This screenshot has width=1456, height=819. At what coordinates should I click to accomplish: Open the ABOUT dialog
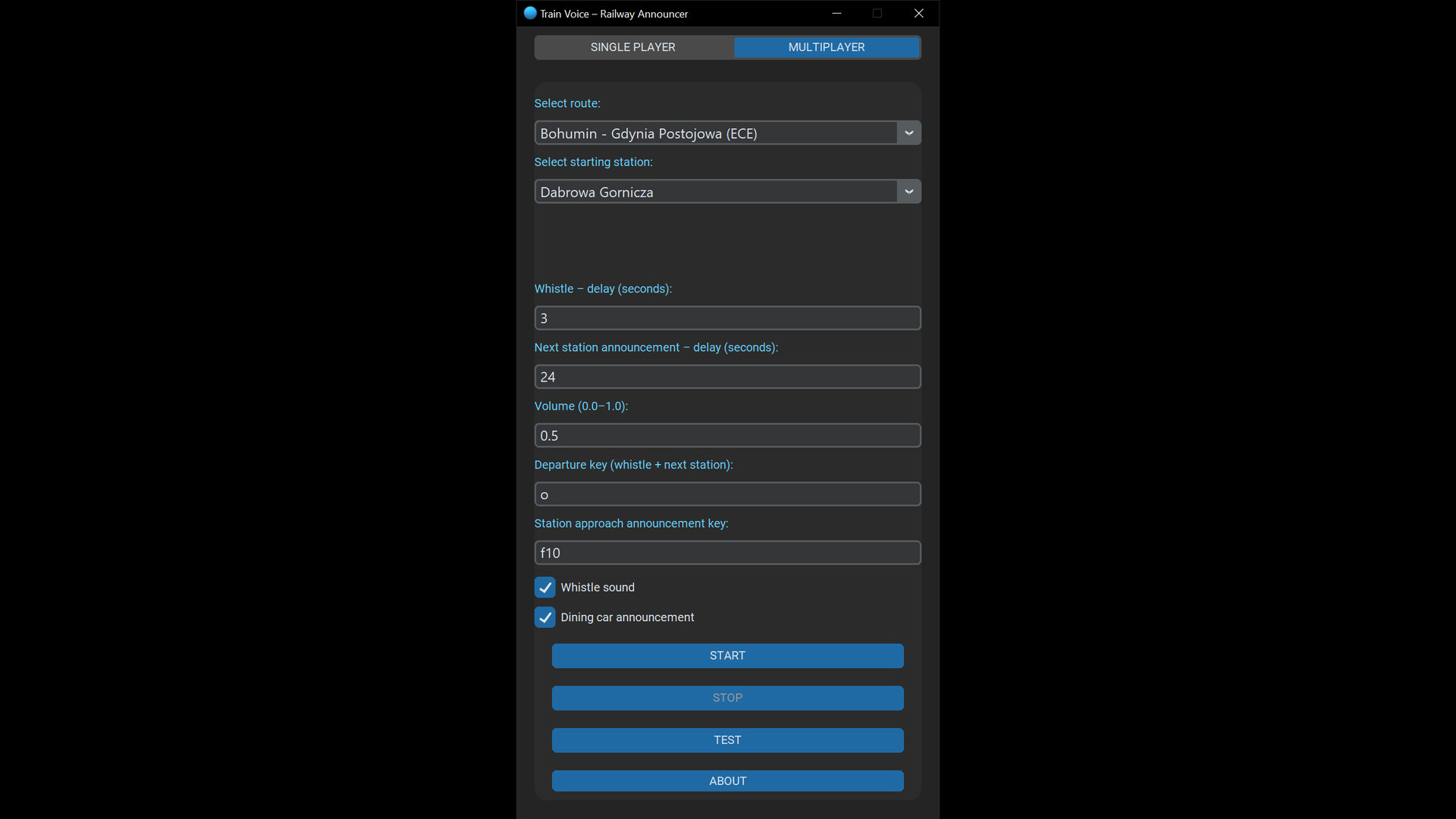click(x=727, y=781)
